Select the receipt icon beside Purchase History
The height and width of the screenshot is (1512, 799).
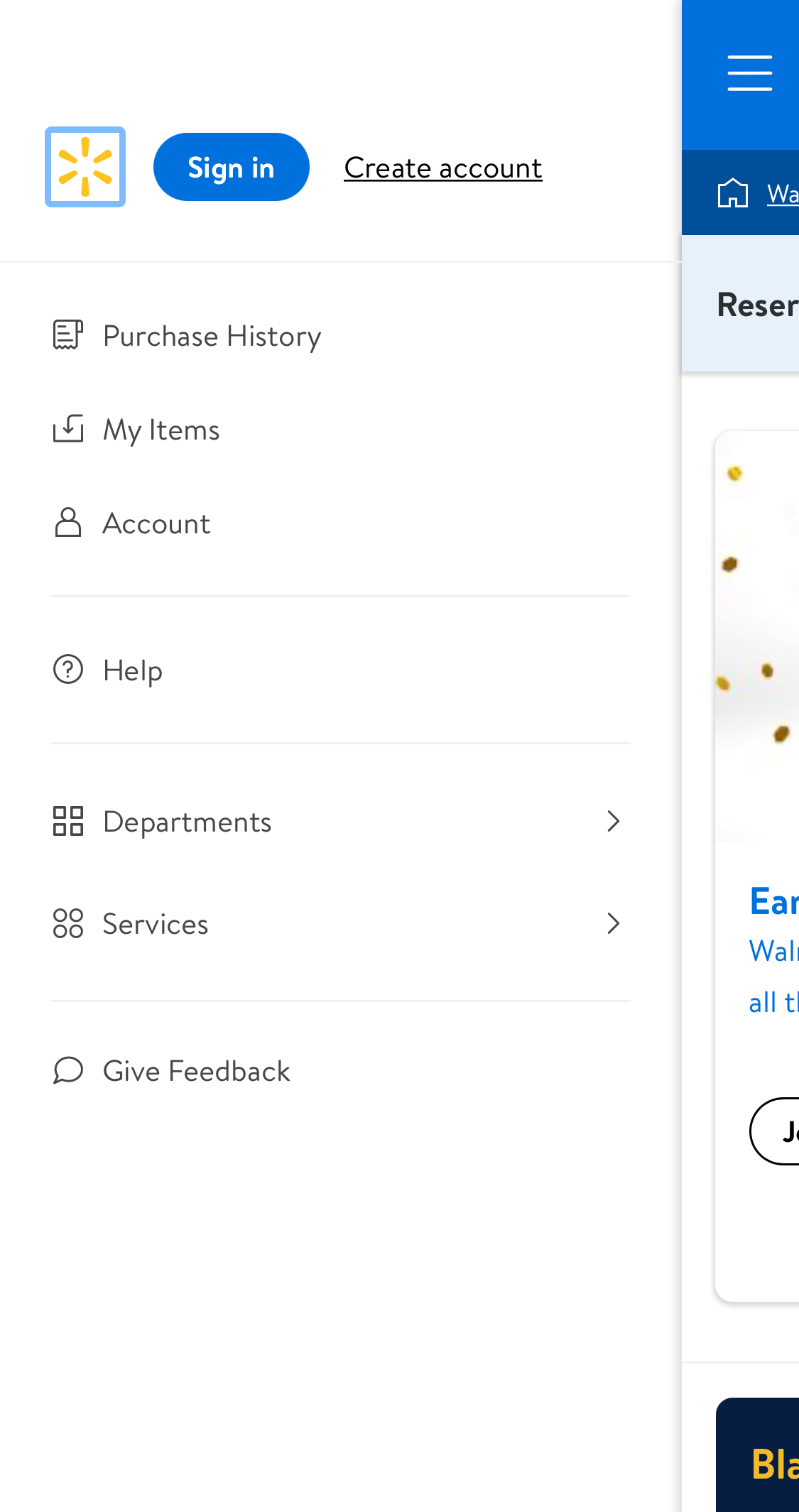tap(67, 335)
